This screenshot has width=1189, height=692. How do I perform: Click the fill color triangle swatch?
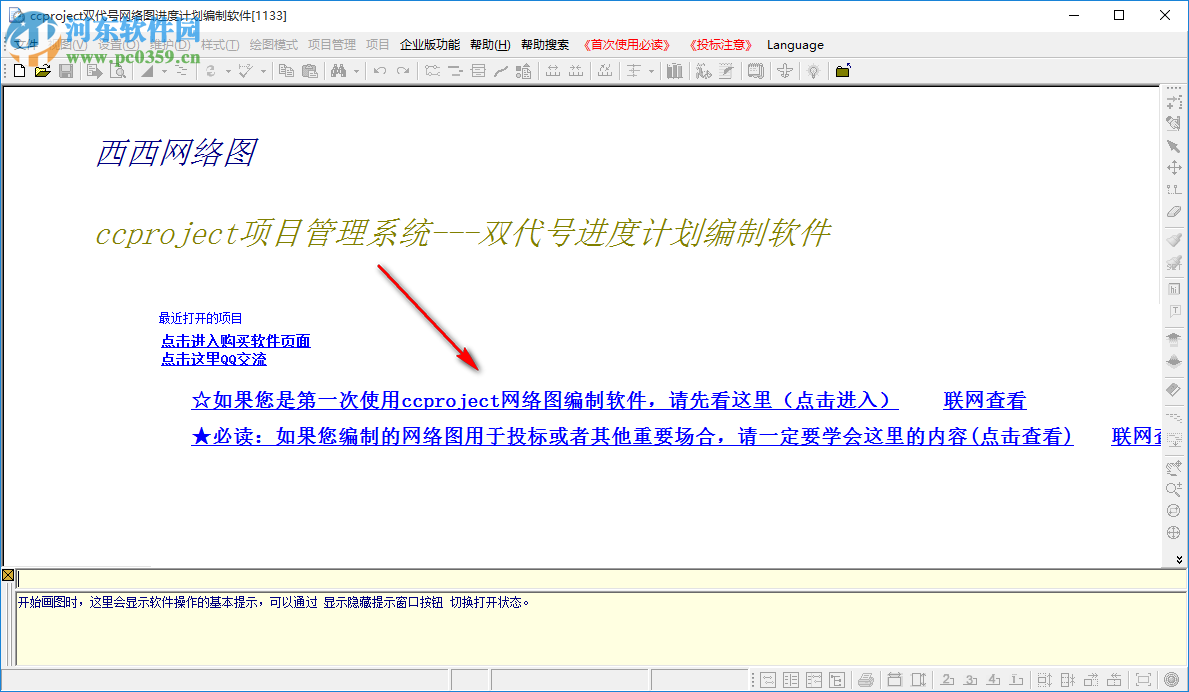pyautogui.click(x=146, y=70)
